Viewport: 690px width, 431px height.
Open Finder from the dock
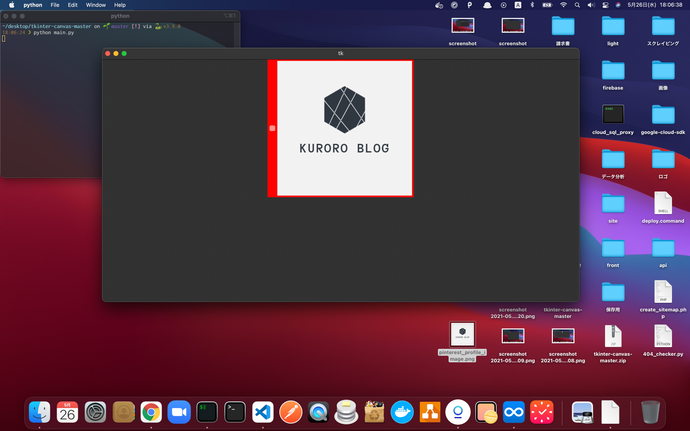point(40,411)
